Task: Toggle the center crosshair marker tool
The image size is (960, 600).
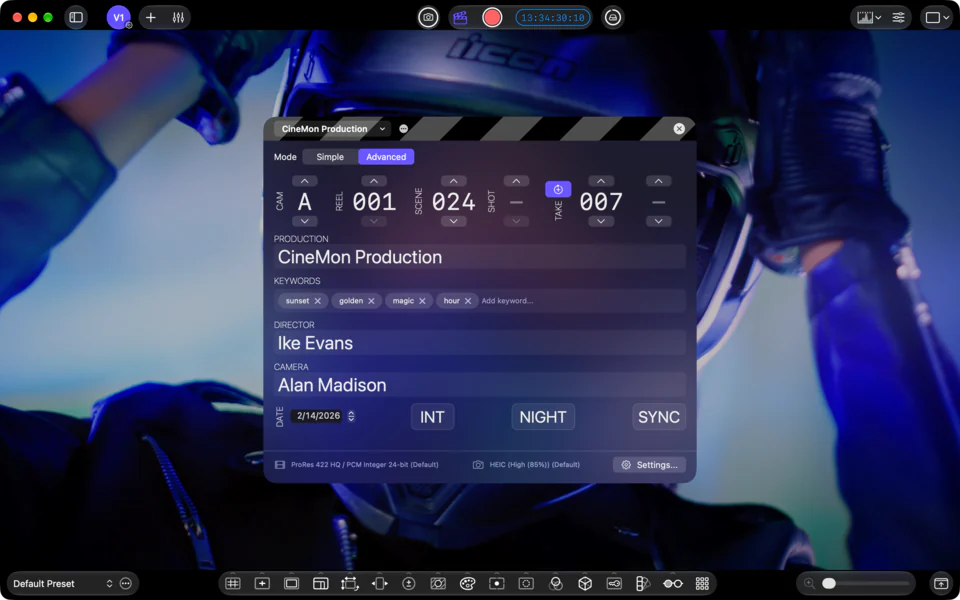Action: (262, 583)
